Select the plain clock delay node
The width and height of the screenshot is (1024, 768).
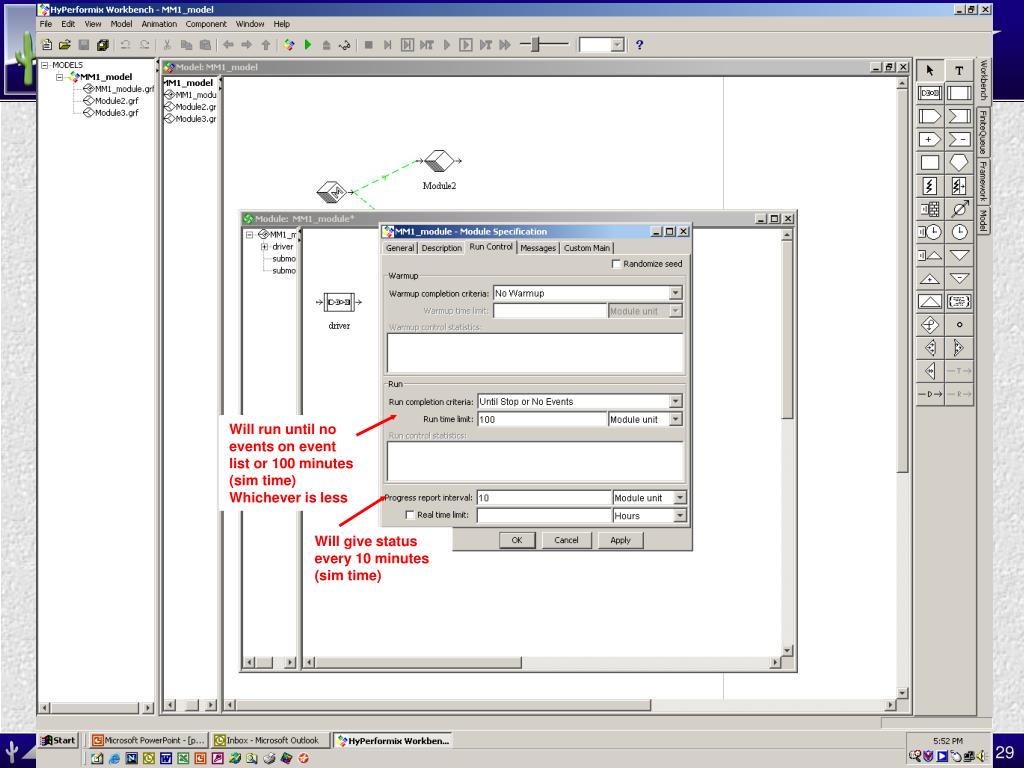[959, 232]
